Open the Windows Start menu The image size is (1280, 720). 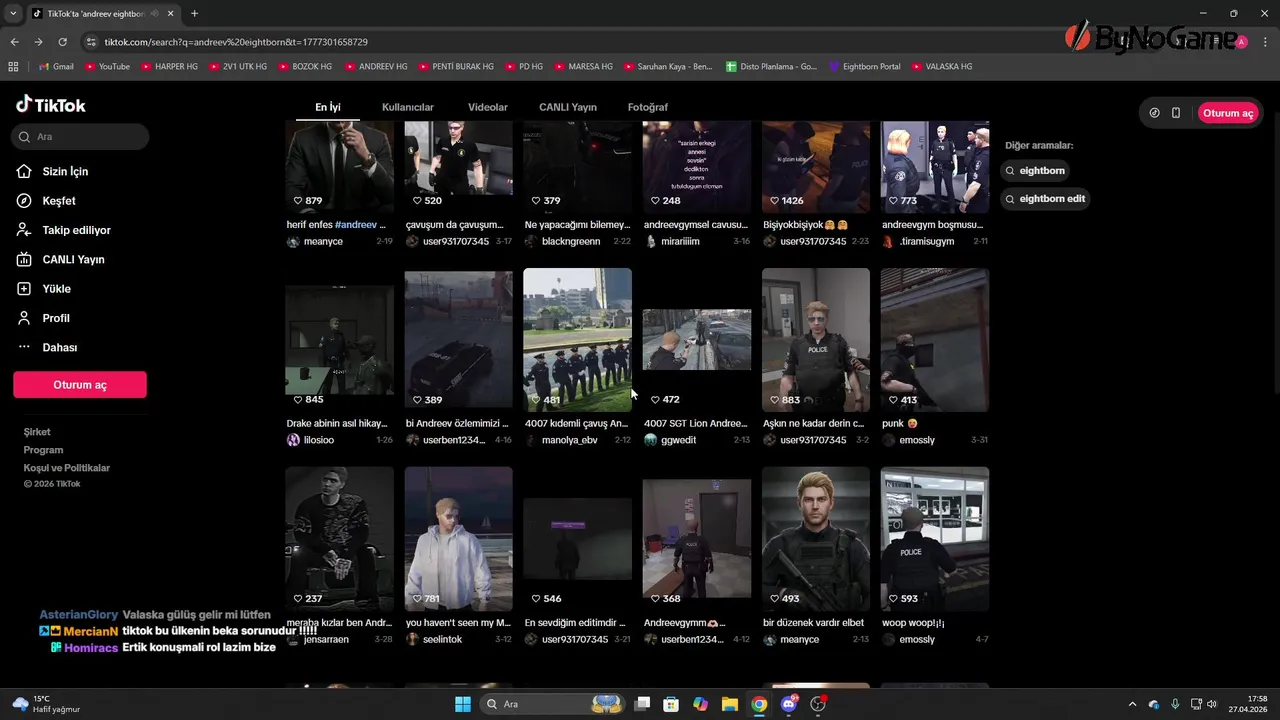tap(463, 704)
